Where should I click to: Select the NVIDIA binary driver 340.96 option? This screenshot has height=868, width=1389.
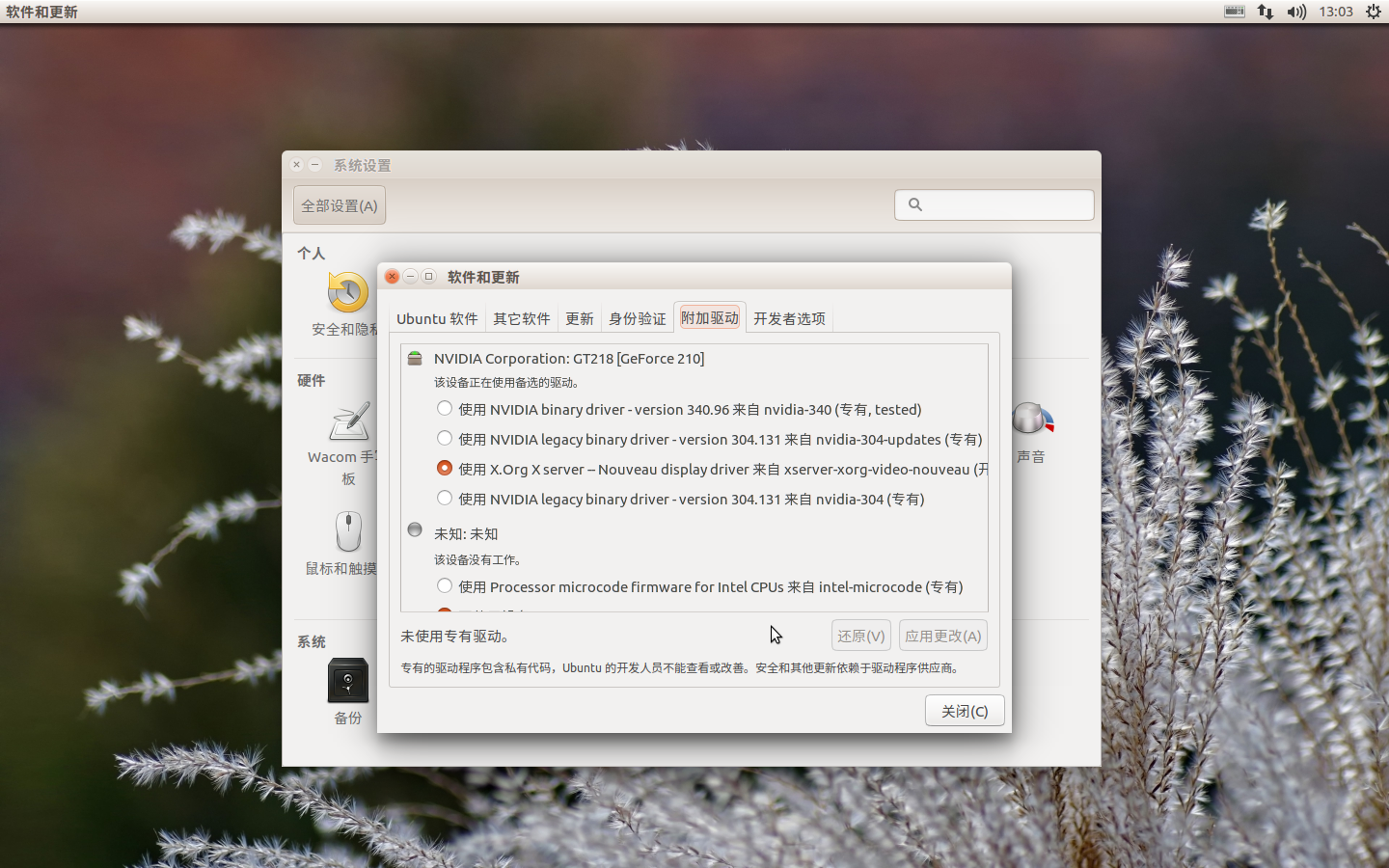[445, 408]
